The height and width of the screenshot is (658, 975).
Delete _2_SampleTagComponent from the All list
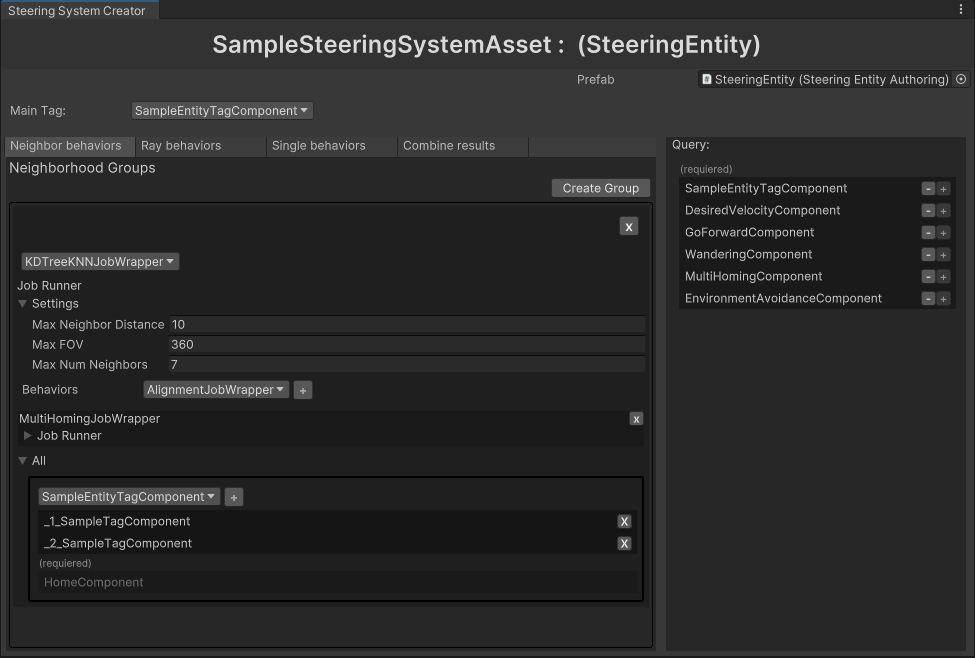tap(624, 544)
